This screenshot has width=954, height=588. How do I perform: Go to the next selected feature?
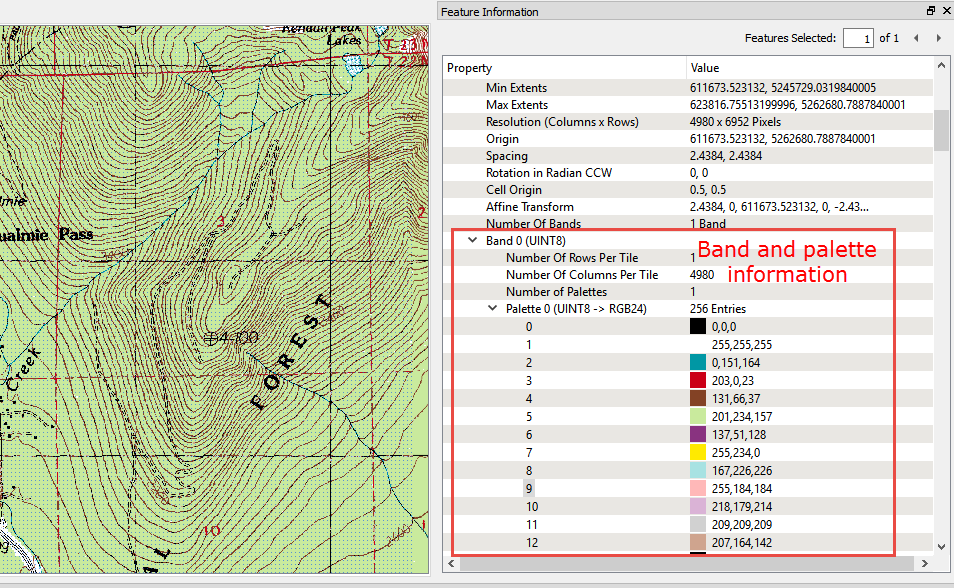click(938, 38)
